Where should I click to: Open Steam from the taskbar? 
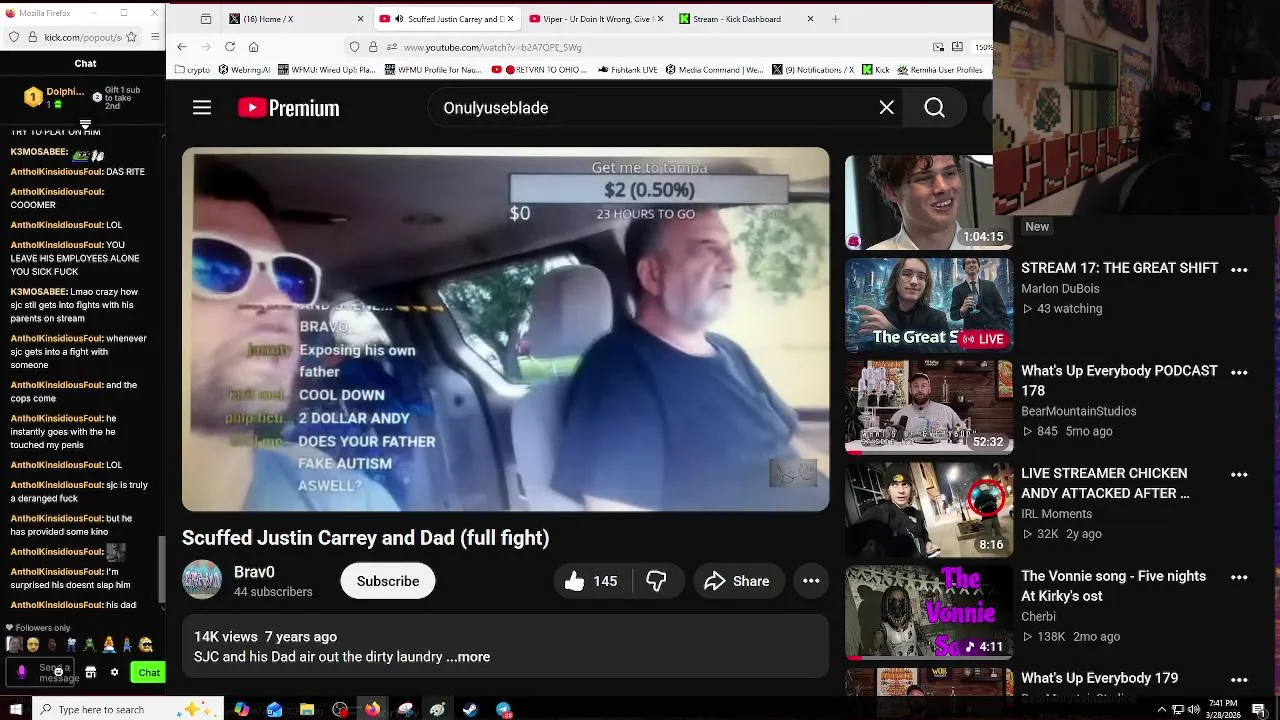click(x=470, y=710)
